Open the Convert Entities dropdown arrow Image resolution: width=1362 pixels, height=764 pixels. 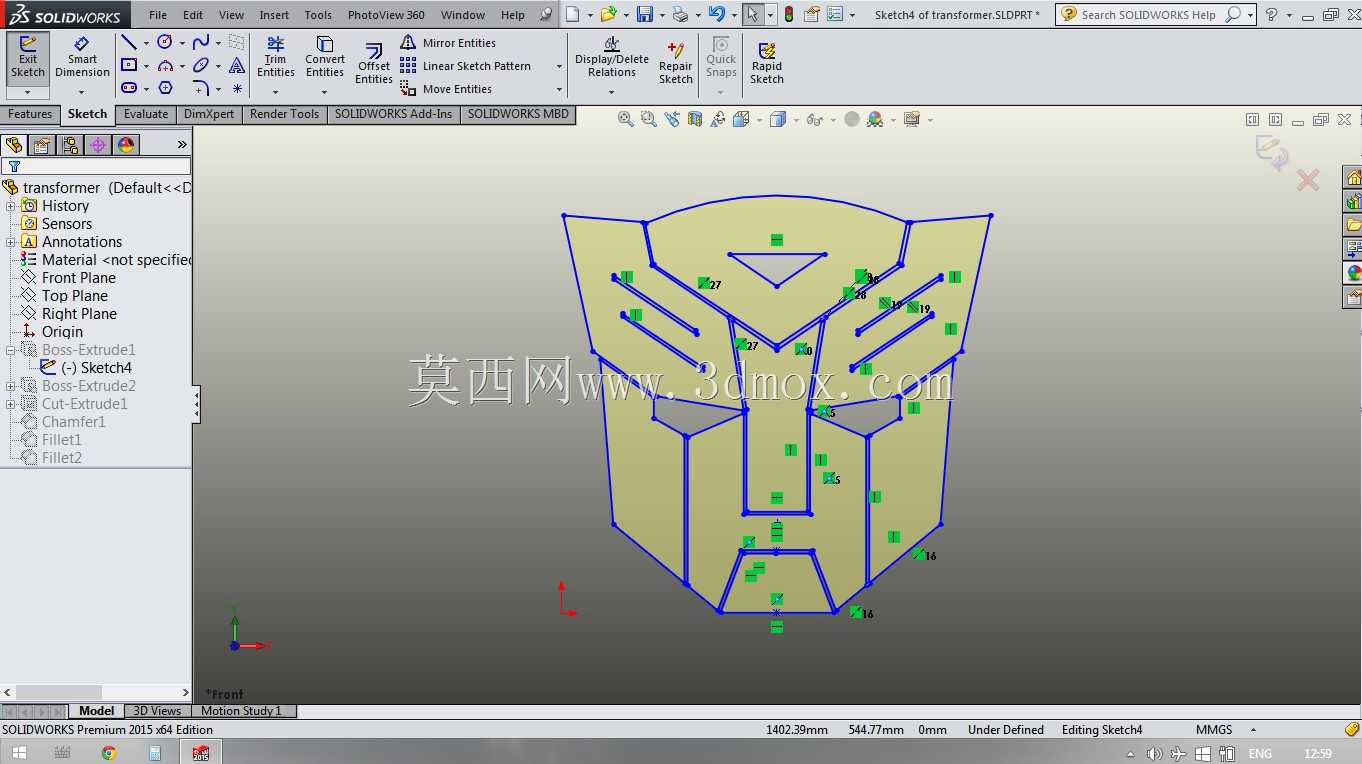click(325, 93)
